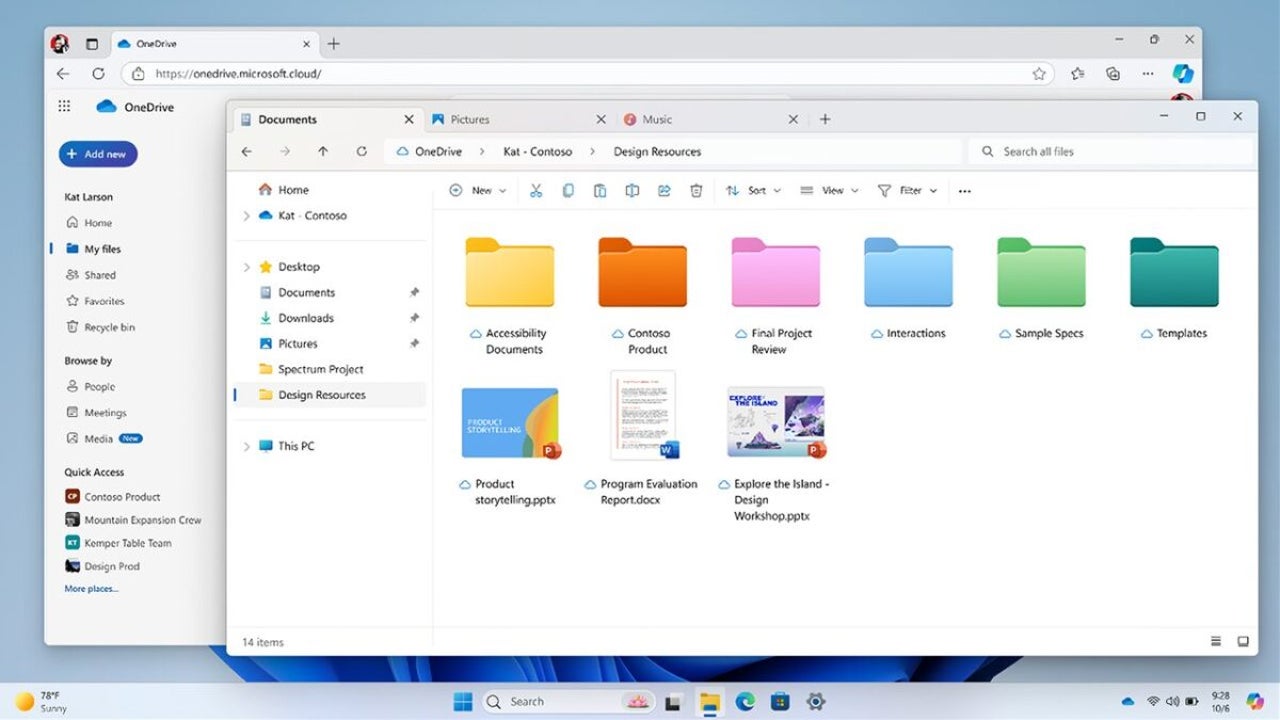This screenshot has height=720, width=1280.
Task: Click the Paste icon in the toolbar
Action: [x=600, y=190]
